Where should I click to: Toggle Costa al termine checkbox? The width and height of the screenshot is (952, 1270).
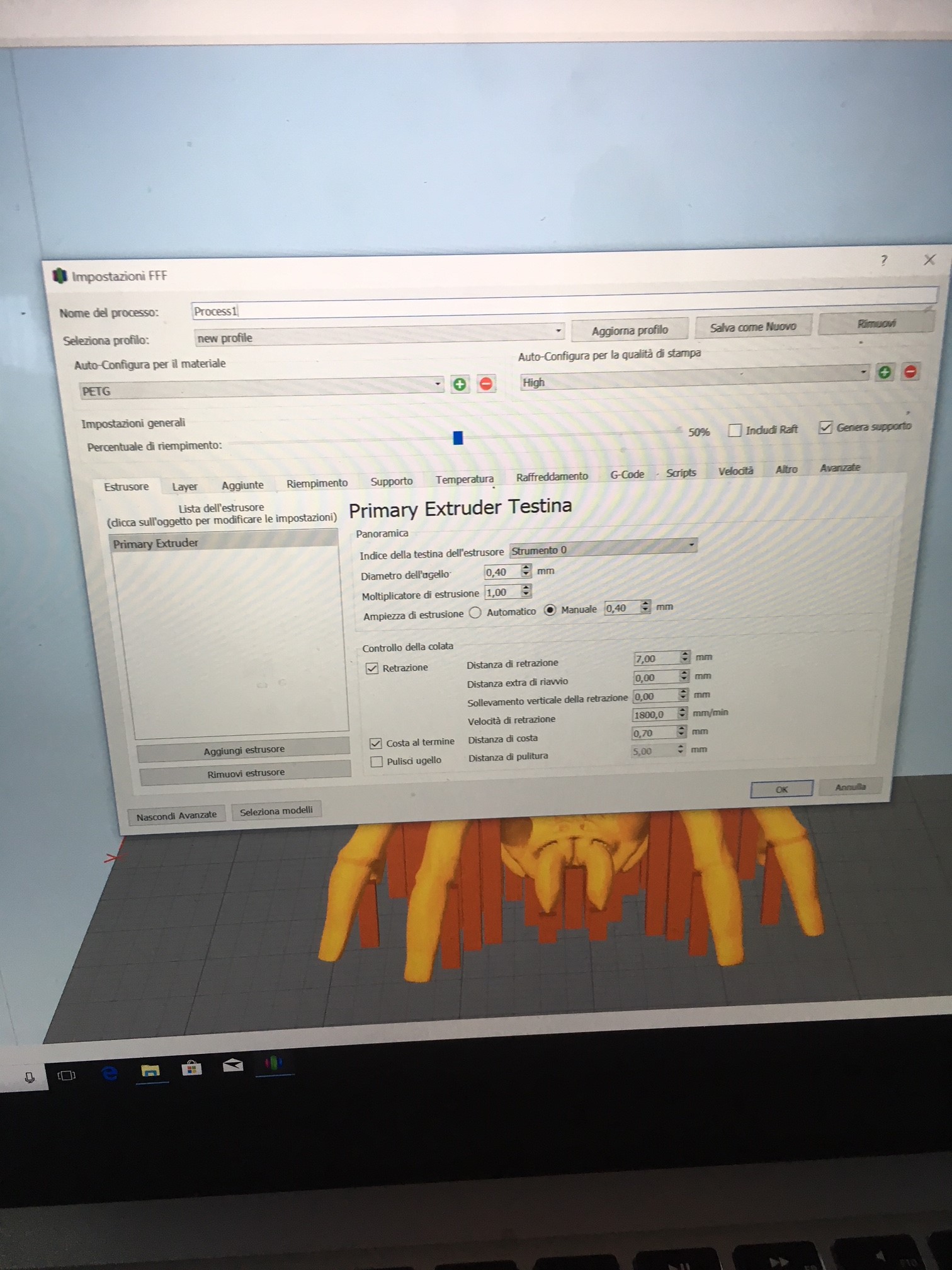coord(376,743)
